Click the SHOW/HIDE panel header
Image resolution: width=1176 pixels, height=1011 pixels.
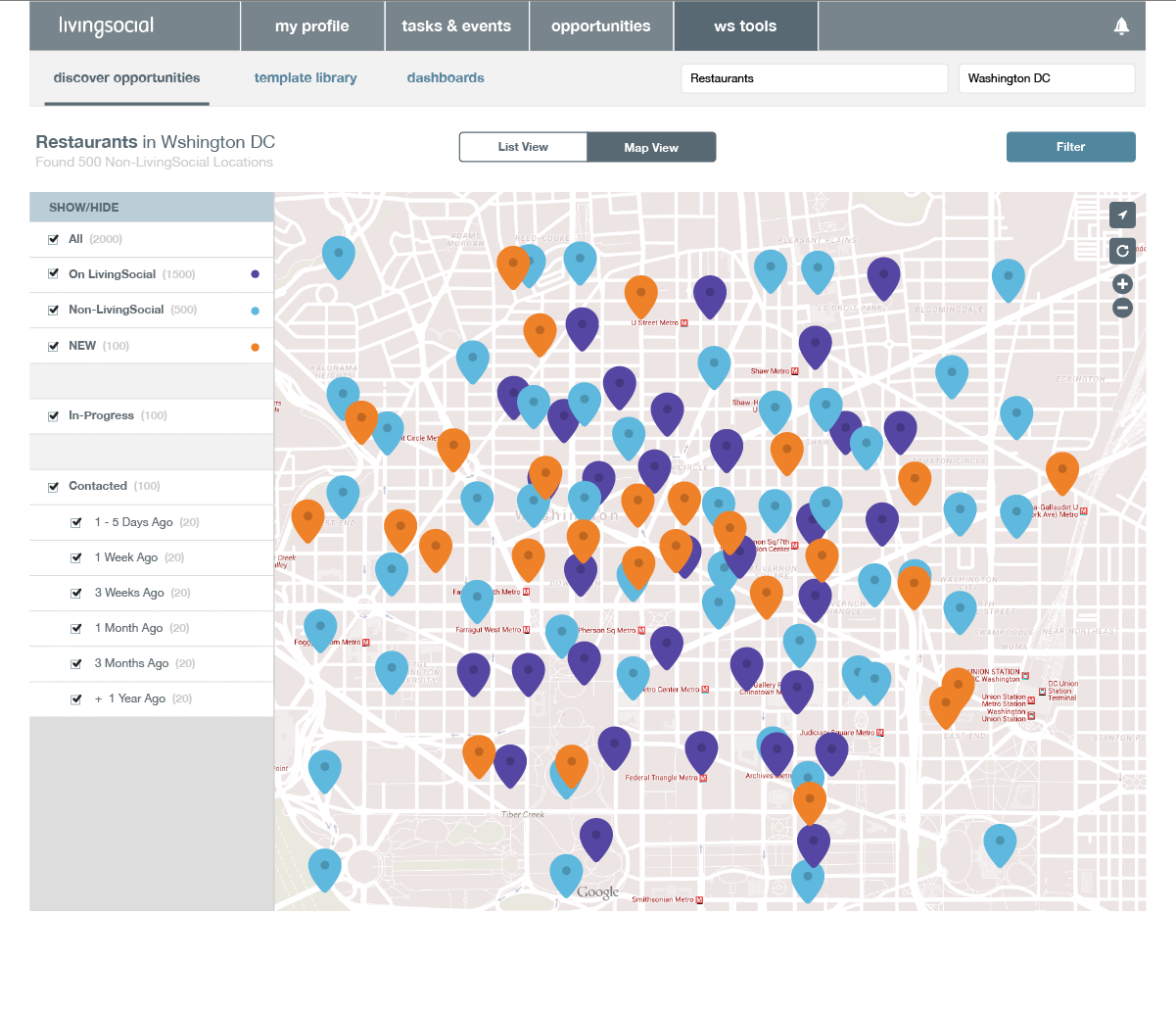pos(152,207)
